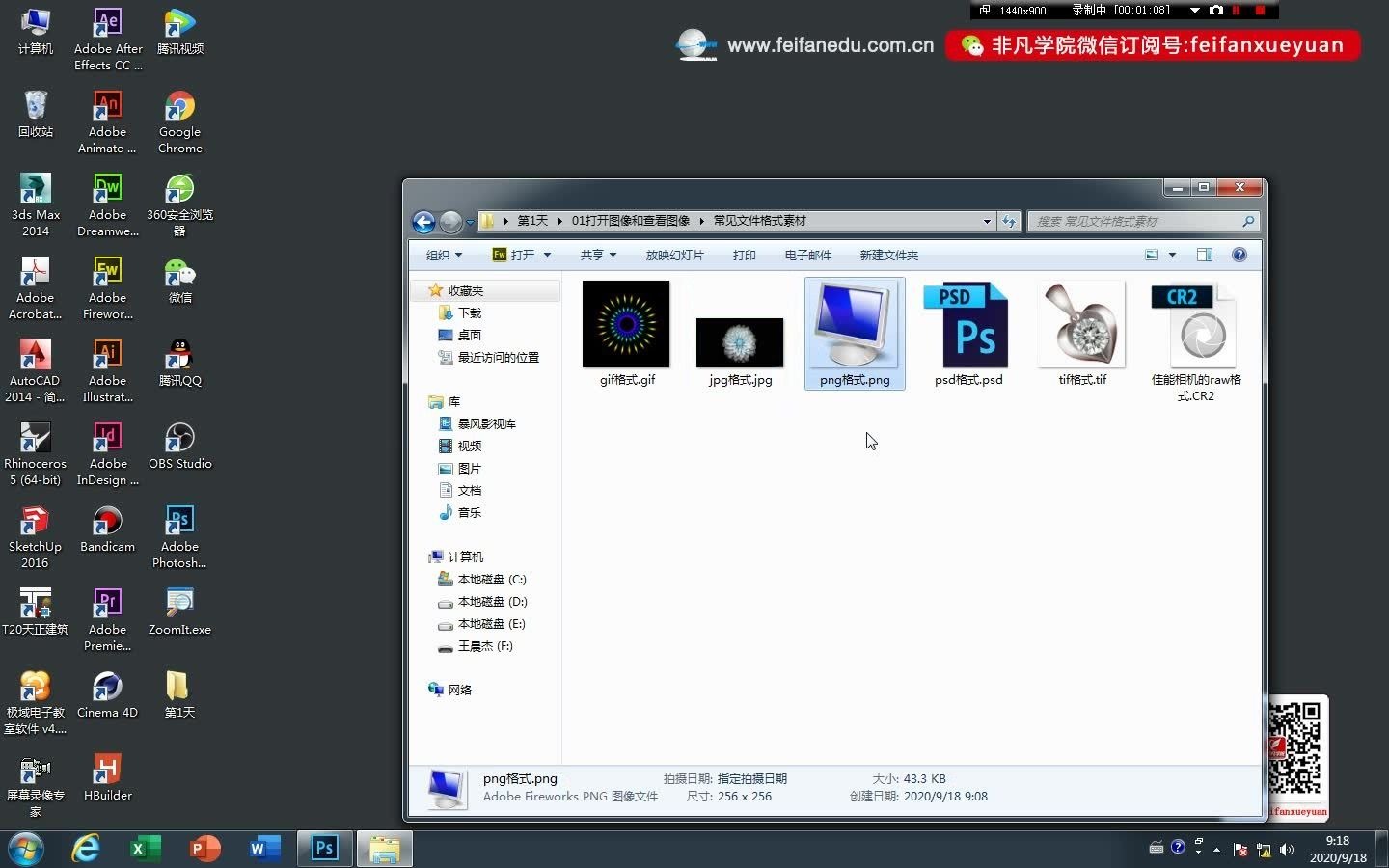
Task: Select Adobe InDesign desktop shortcut
Action: [107, 453]
